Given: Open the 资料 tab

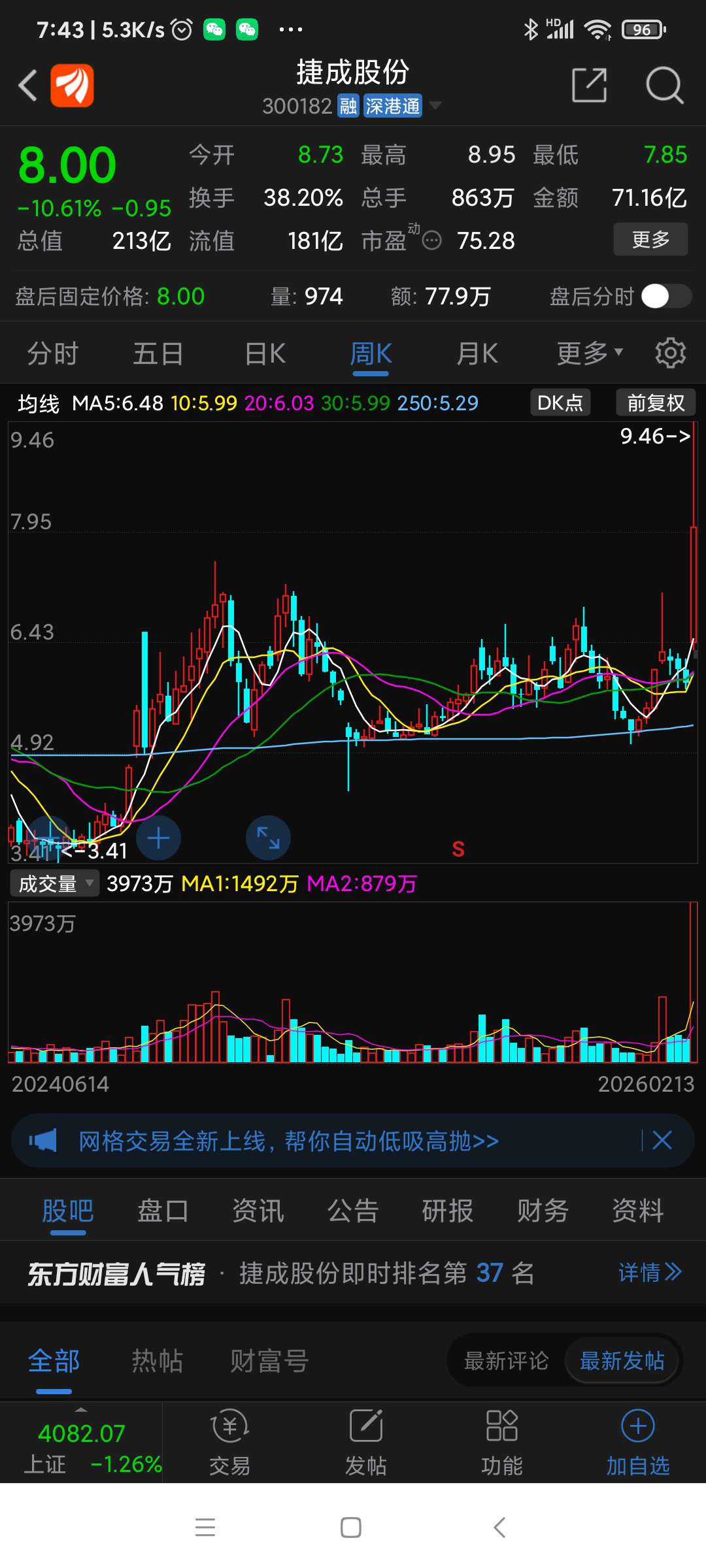Looking at the screenshot, I should click(637, 1211).
